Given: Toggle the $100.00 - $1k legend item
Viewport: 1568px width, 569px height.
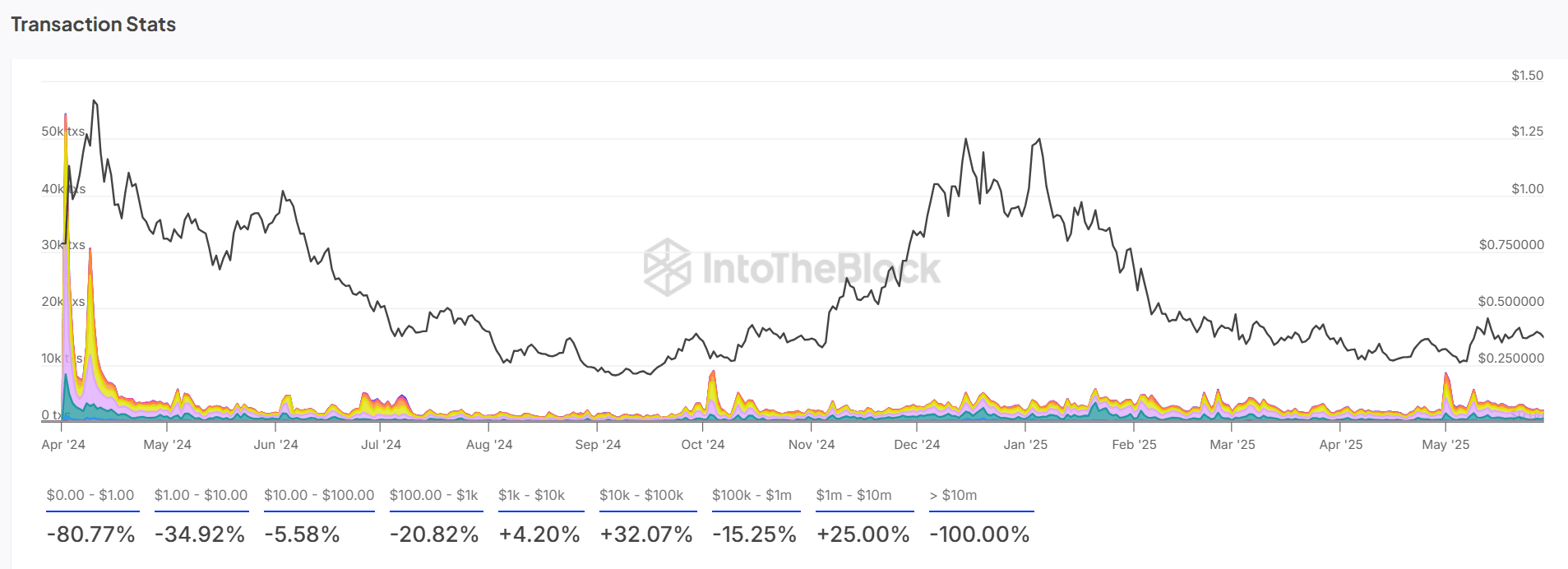Looking at the screenshot, I should (x=433, y=495).
